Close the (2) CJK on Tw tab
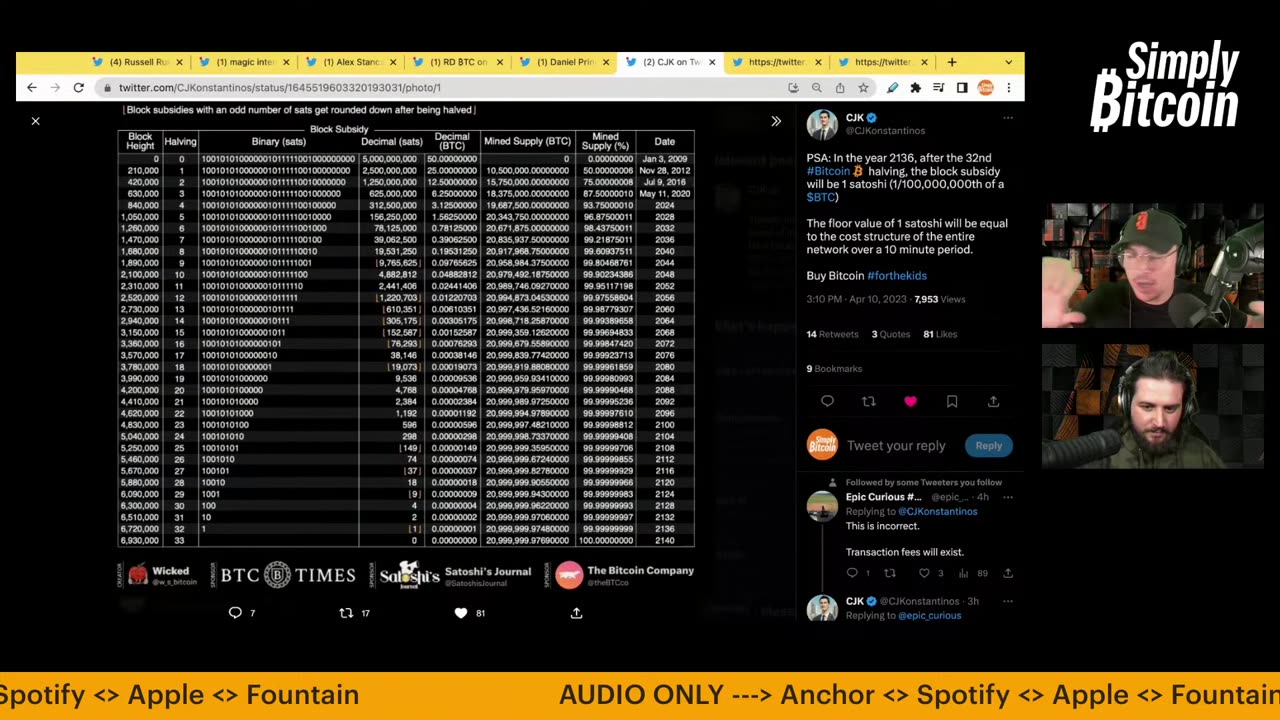The width and height of the screenshot is (1280, 720). 712,62
